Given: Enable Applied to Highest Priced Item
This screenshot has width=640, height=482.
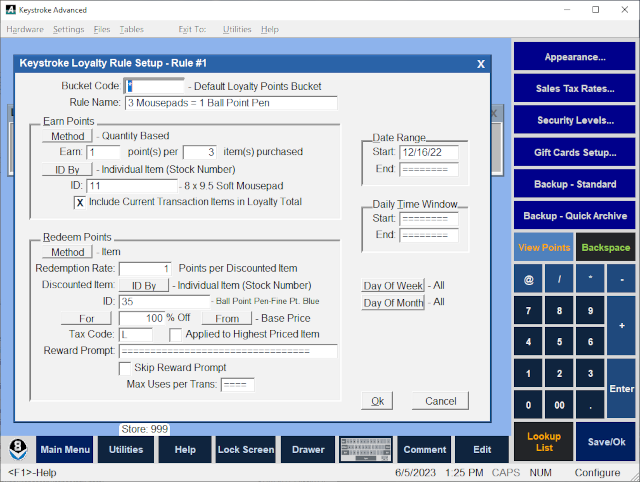Looking at the screenshot, I should click(175, 335).
